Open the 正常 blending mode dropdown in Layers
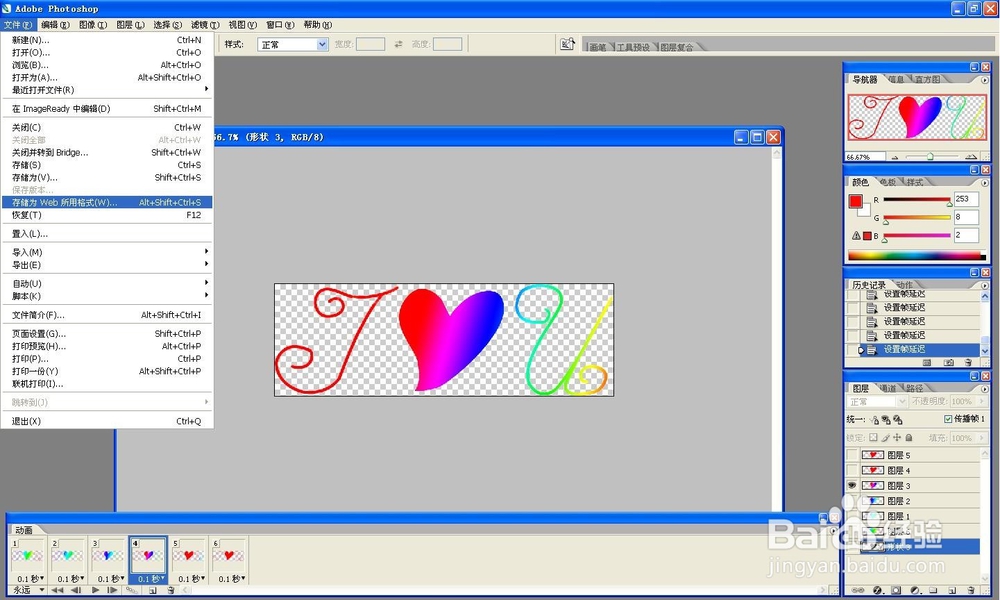This screenshot has height=600, width=1000. point(876,401)
